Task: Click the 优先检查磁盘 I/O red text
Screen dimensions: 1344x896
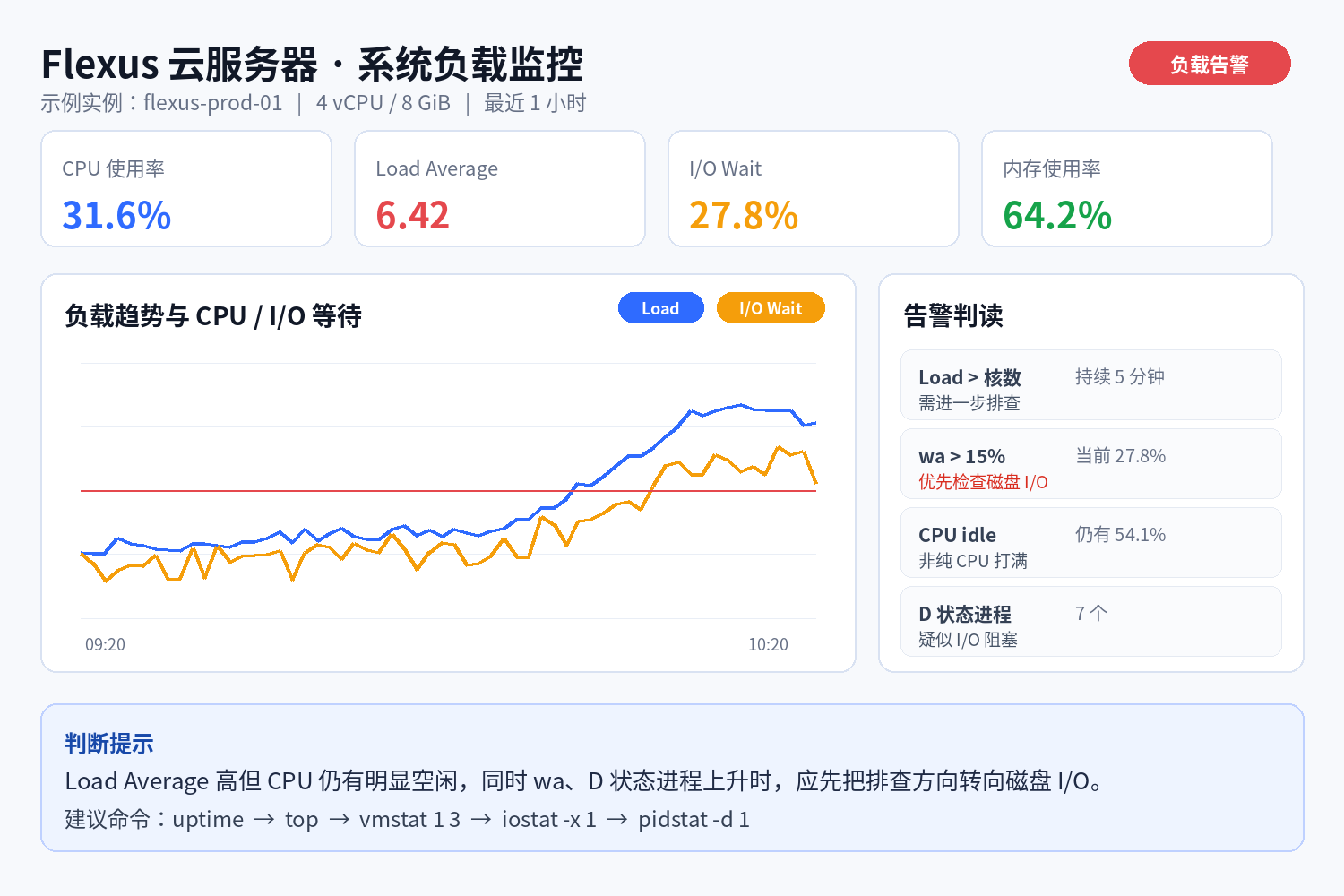Action: pos(983,482)
